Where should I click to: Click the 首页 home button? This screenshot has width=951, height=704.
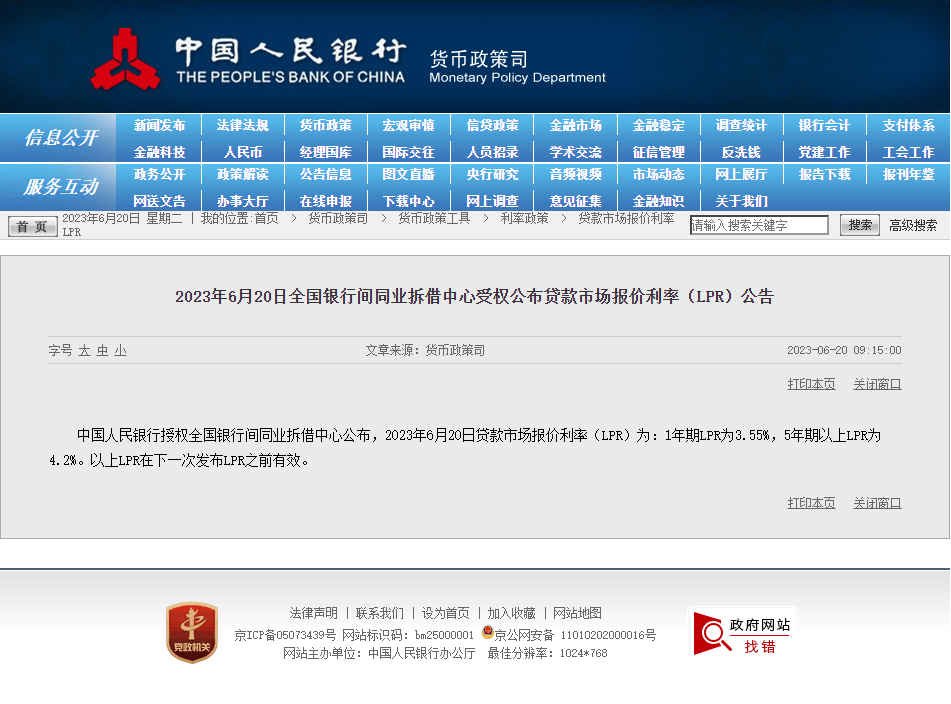32,227
